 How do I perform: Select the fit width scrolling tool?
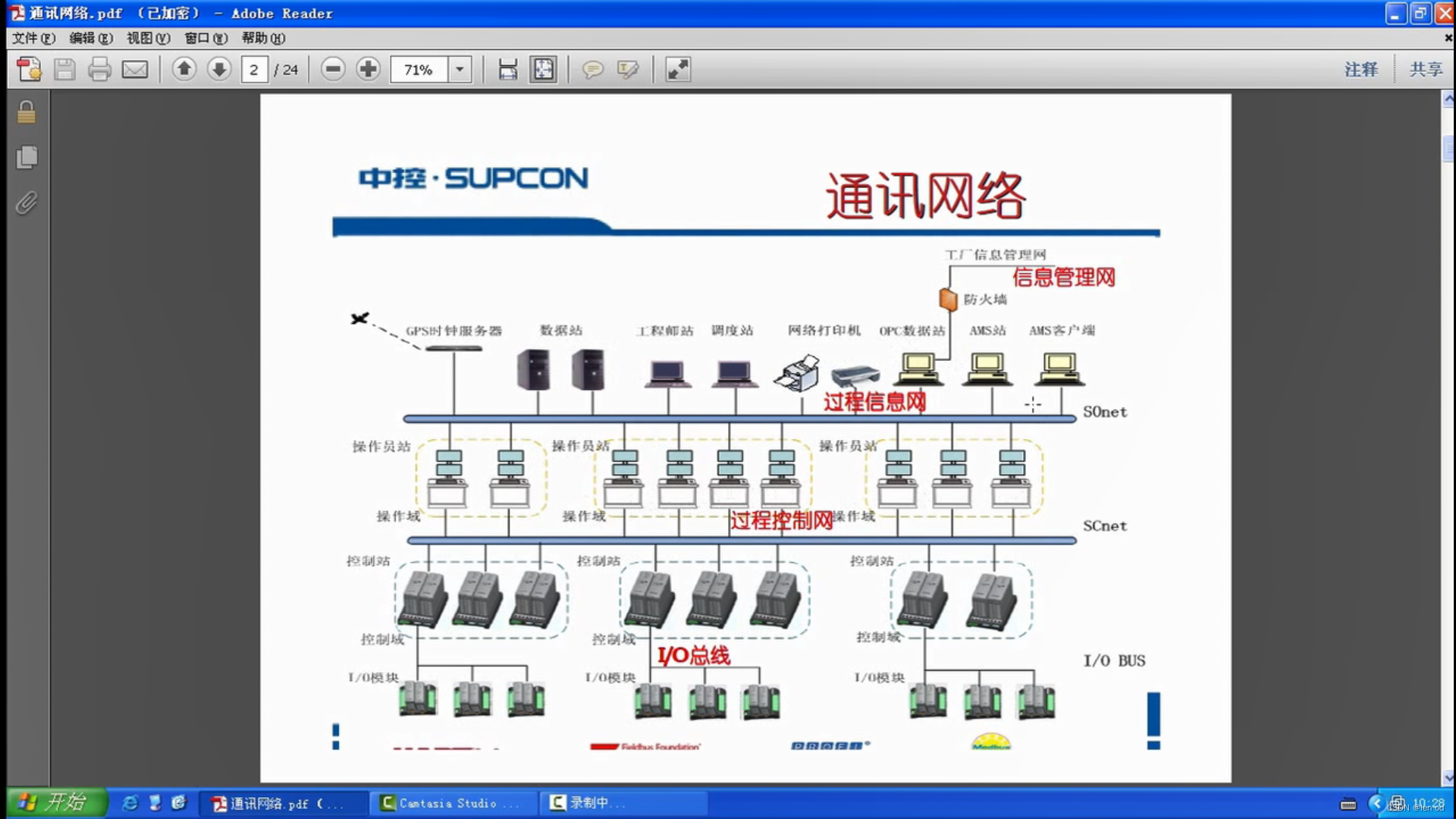(x=507, y=70)
